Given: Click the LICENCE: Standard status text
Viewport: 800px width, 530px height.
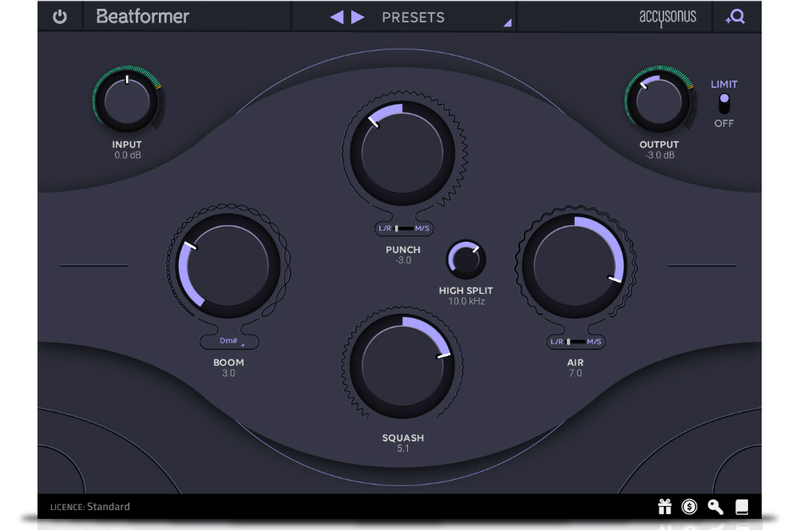Looking at the screenshot, I should point(90,507).
